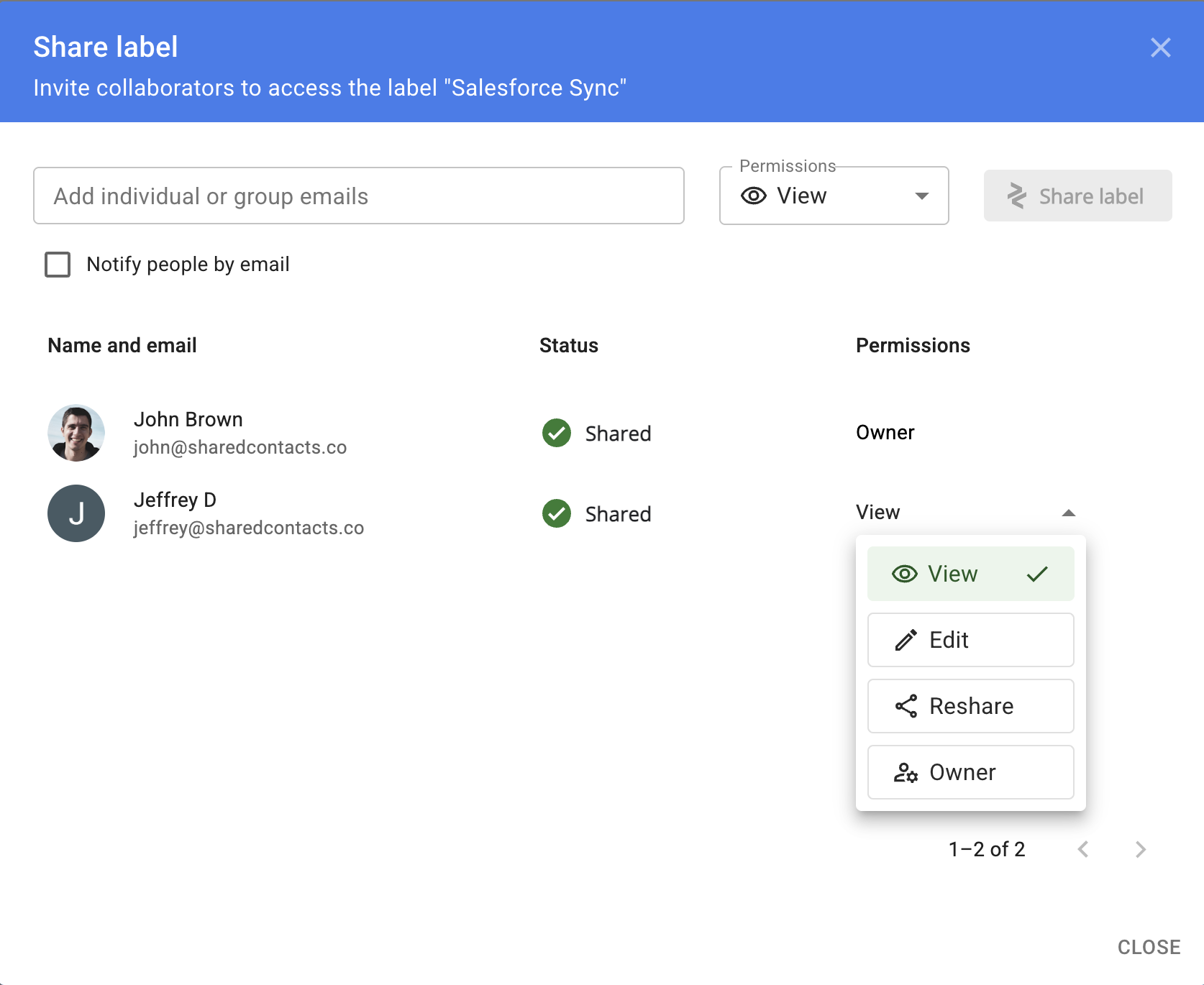Select the checked View permission option
Screen dimensions: 1204x985
click(970, 574)
